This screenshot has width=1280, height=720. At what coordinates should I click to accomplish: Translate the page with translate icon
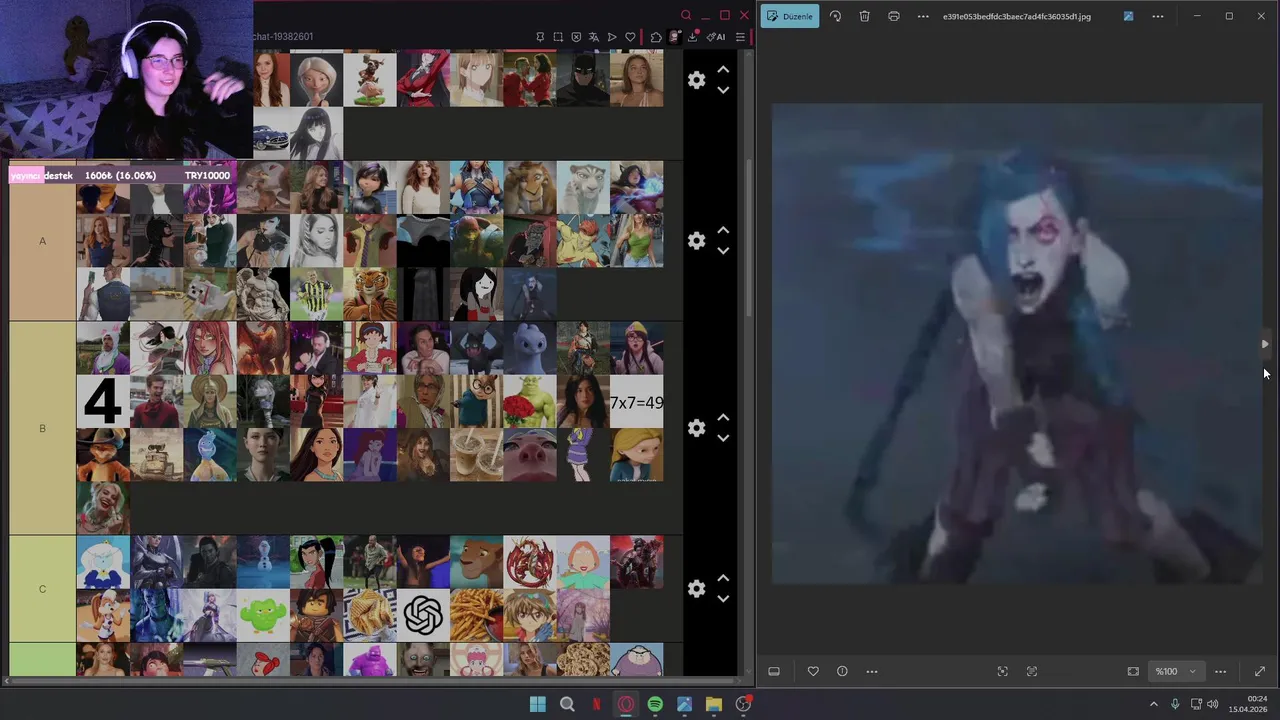[x=594, y=37]
